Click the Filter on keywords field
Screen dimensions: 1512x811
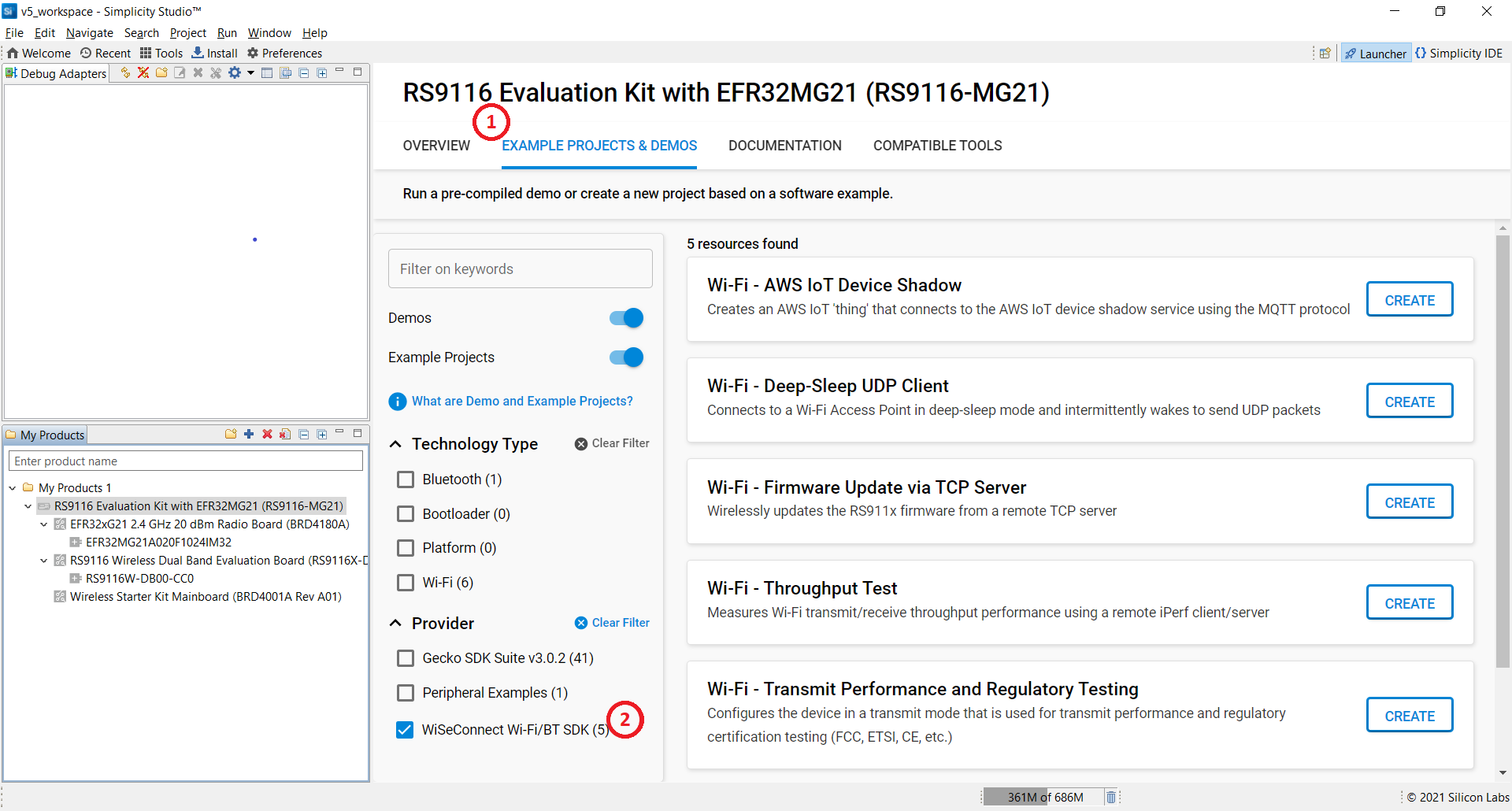520,269
